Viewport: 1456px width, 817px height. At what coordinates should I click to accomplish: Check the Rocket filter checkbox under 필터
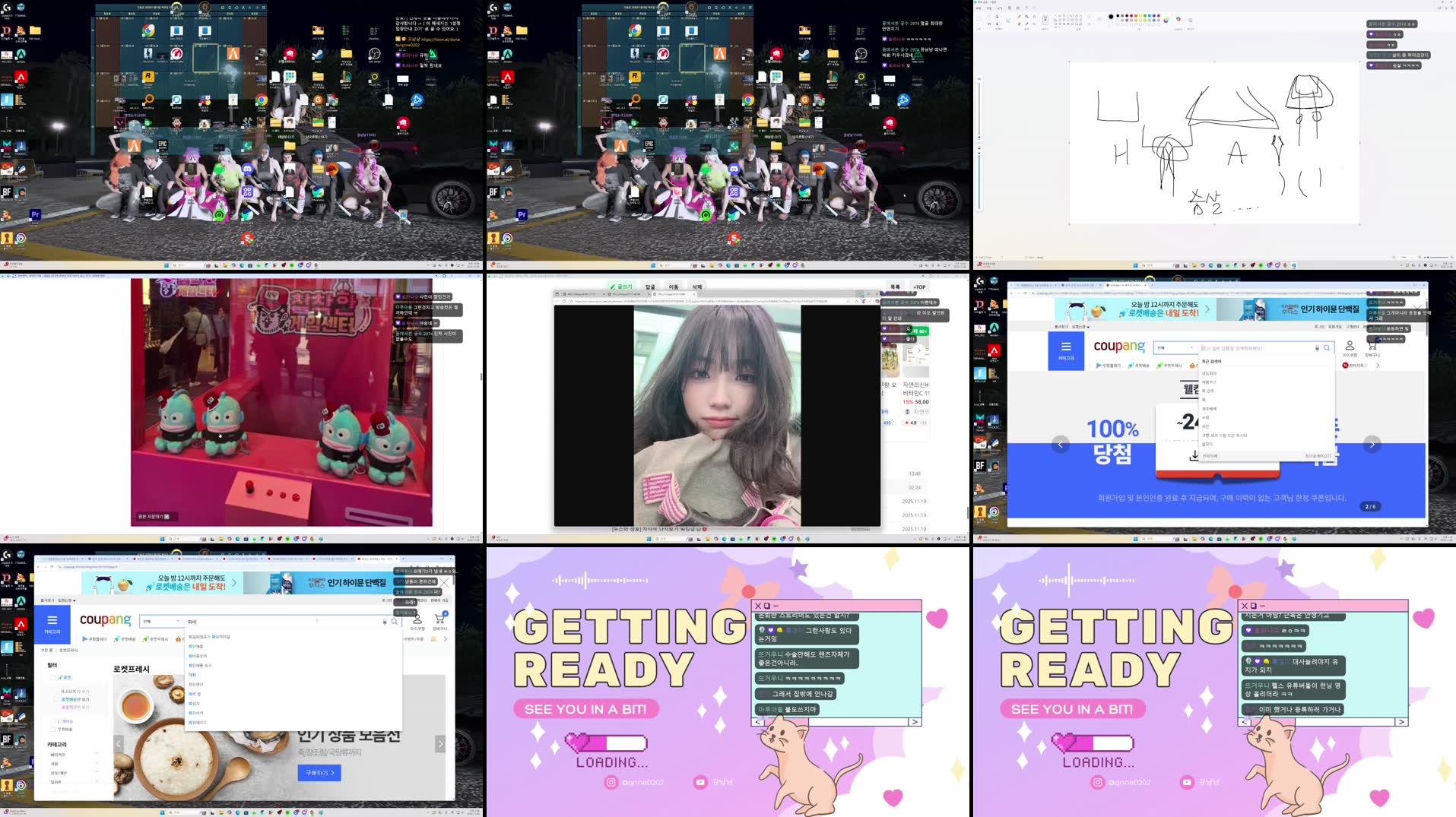pyautogui.click(x=52, y=678)
